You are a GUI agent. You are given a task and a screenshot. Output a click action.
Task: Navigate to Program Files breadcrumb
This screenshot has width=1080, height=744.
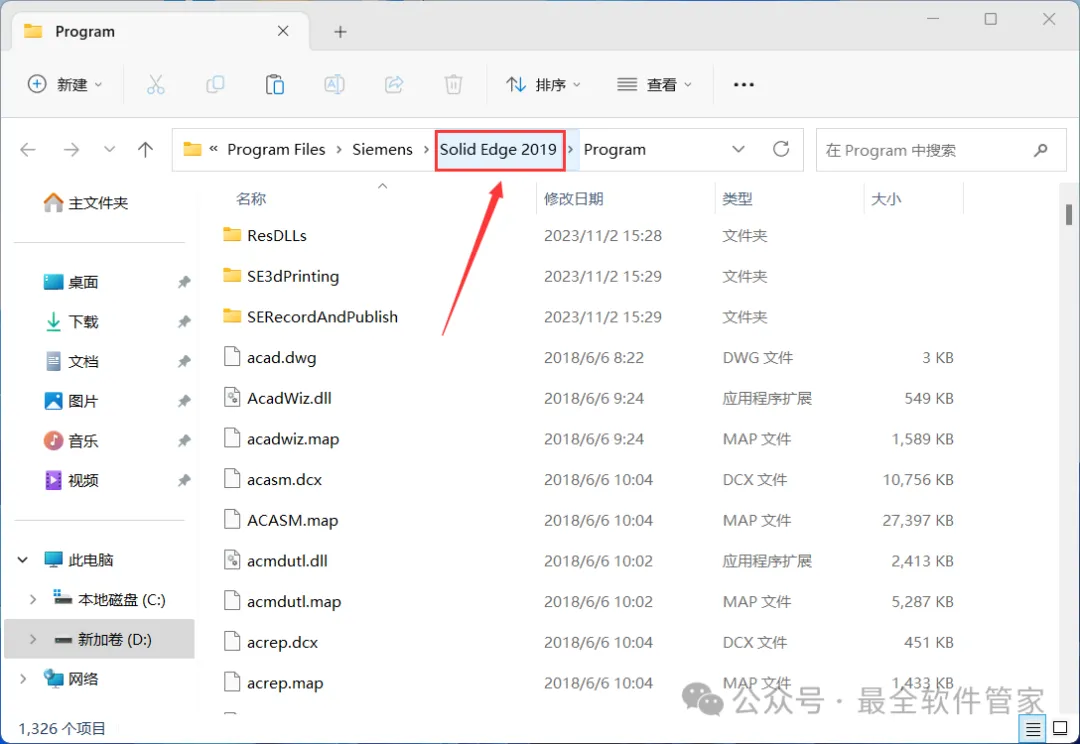point(276,149)
